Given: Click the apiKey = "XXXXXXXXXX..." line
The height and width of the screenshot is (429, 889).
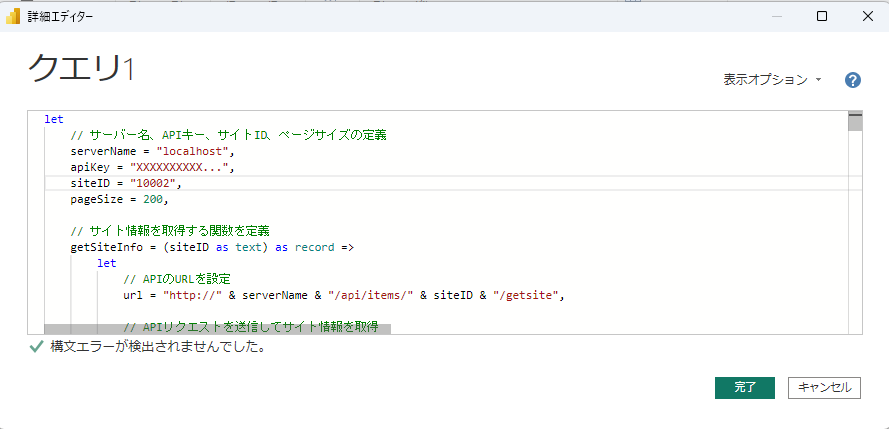Looking at the screenshot, I should pyautogui.click(x=153, y=168).
